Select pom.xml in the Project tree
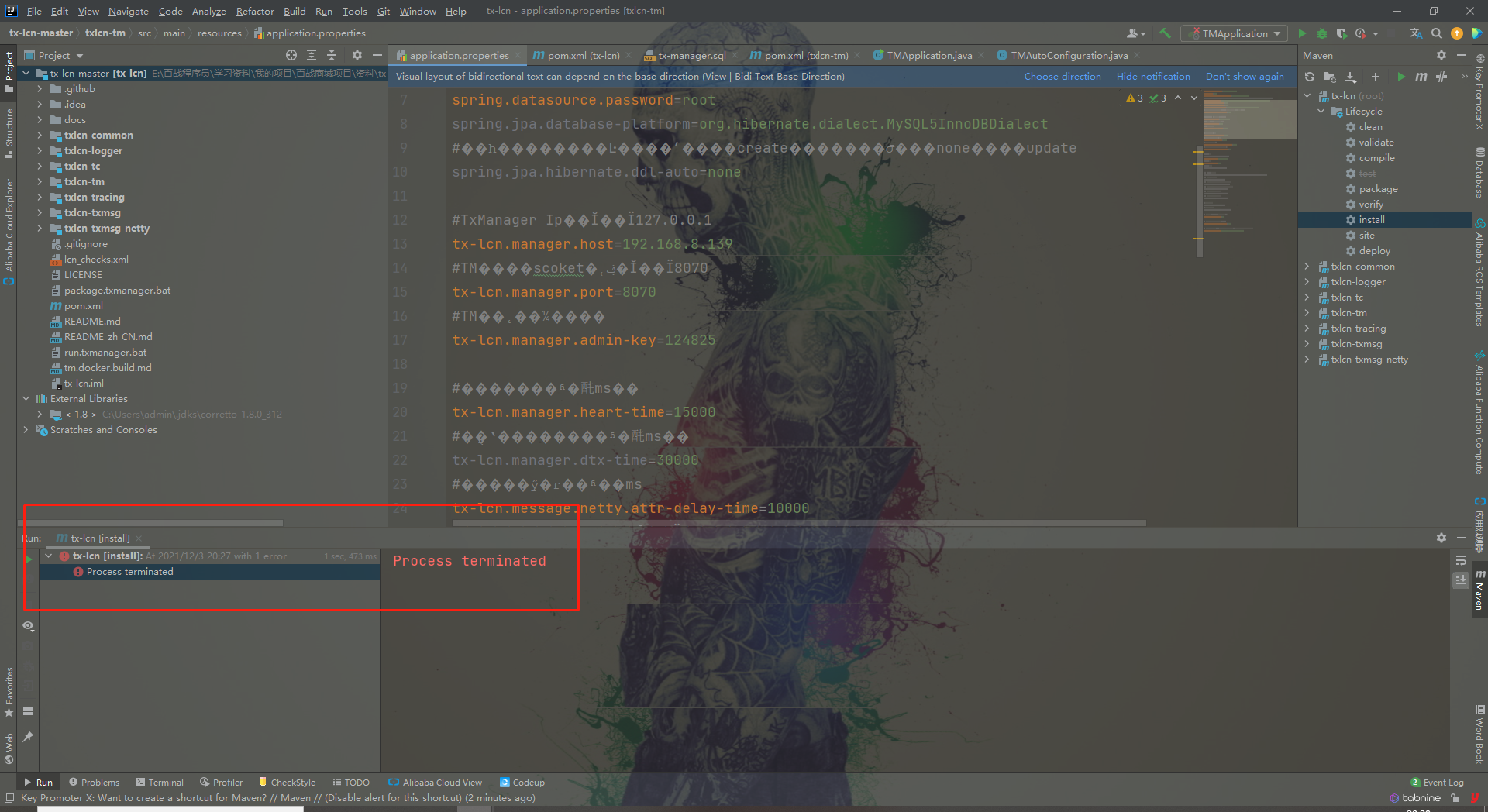 [83, 305]
